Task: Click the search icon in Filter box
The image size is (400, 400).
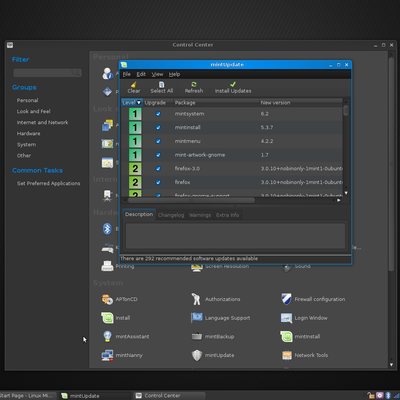Action: pos(76,72)
